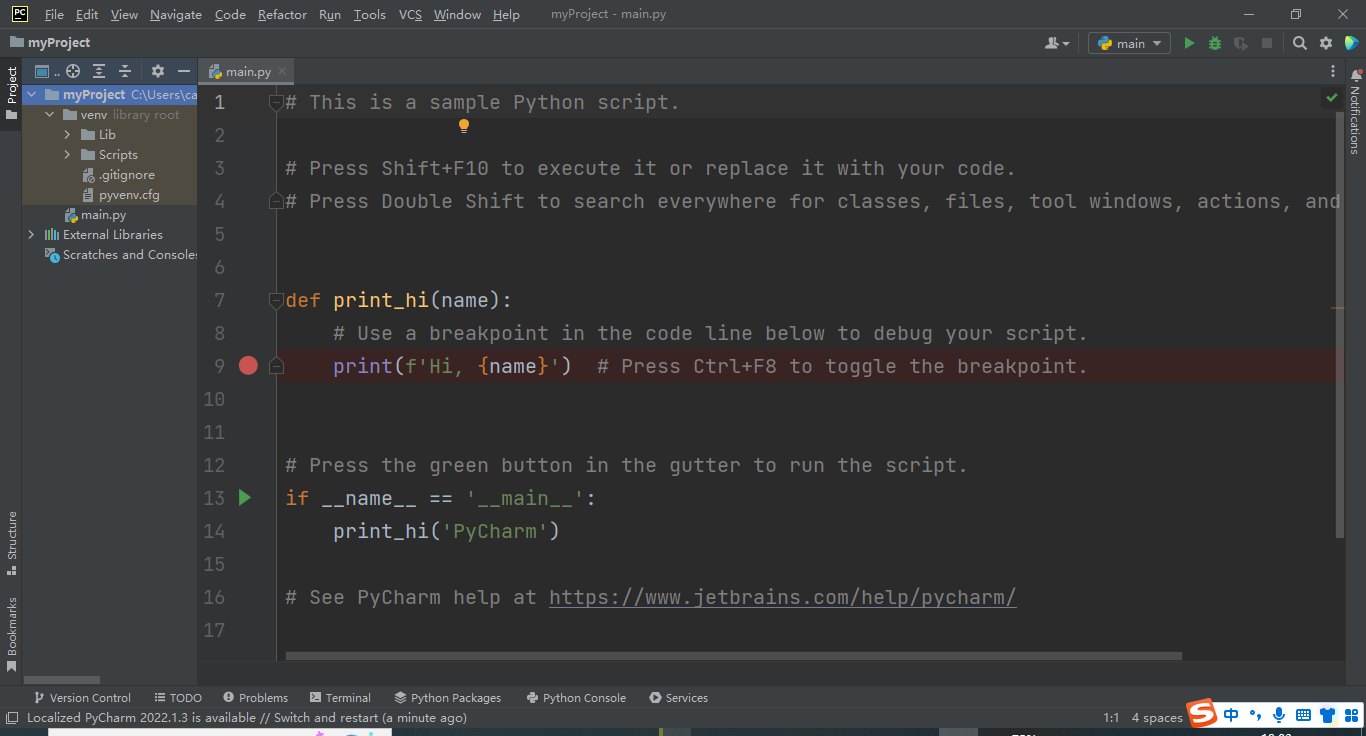
Task: Click the 4 spaces indent setting
Action: click(x=1157, y=718)
